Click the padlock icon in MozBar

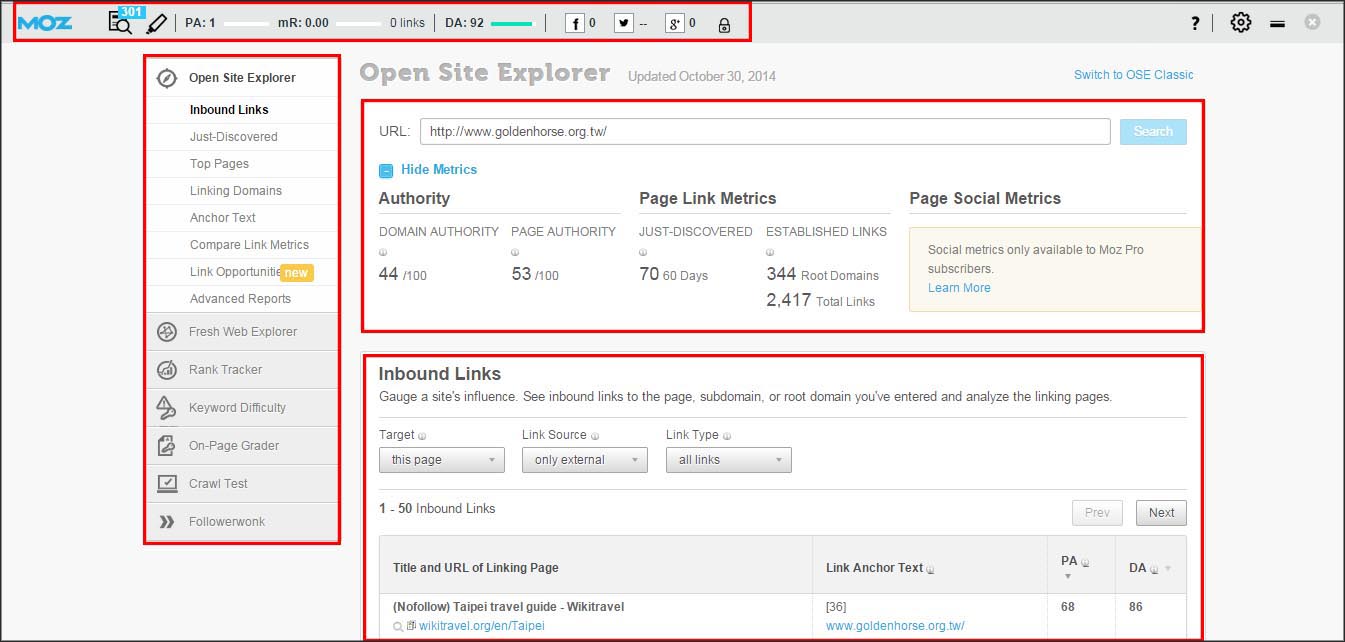tap(724, 25)
